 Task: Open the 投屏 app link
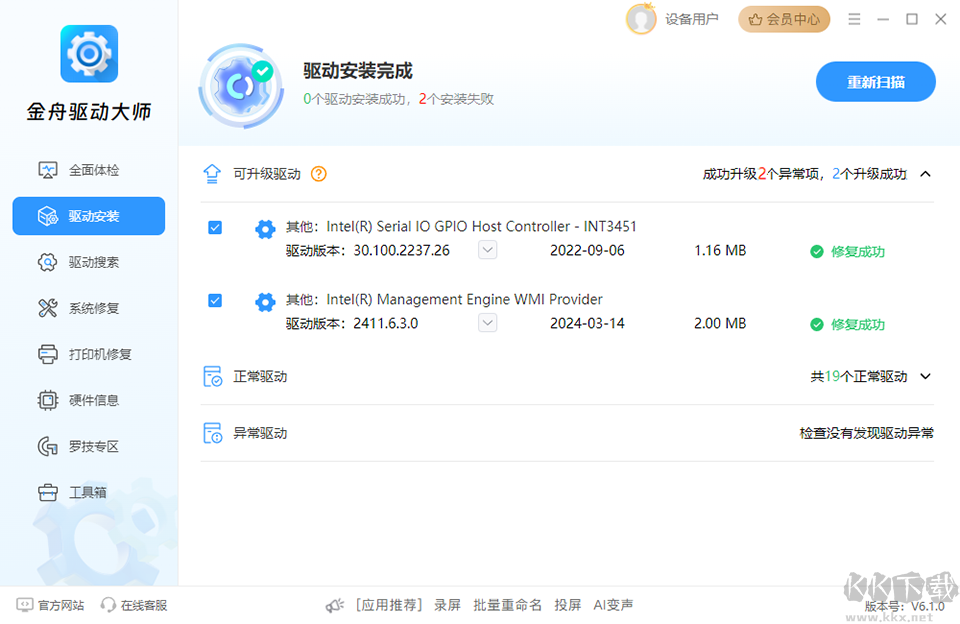(x=568, y=605)
